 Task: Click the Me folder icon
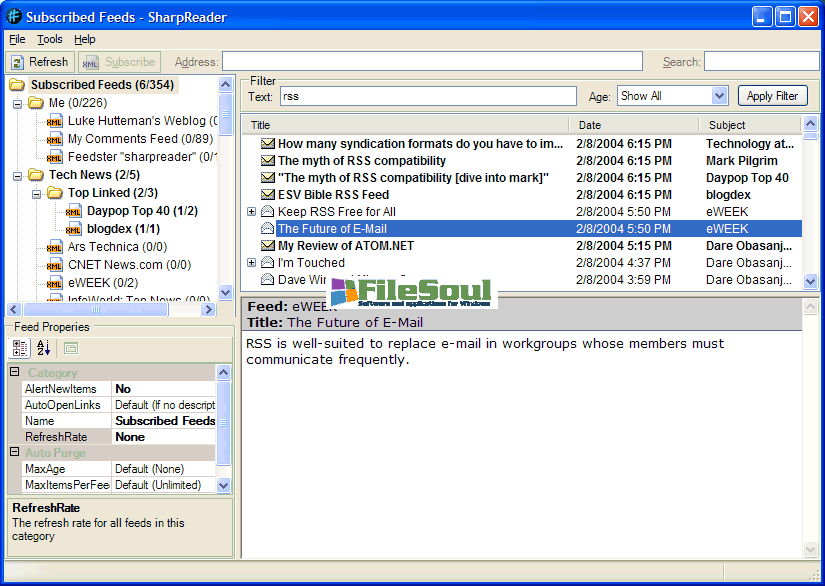pyautogui.click(x=36, y=103)
